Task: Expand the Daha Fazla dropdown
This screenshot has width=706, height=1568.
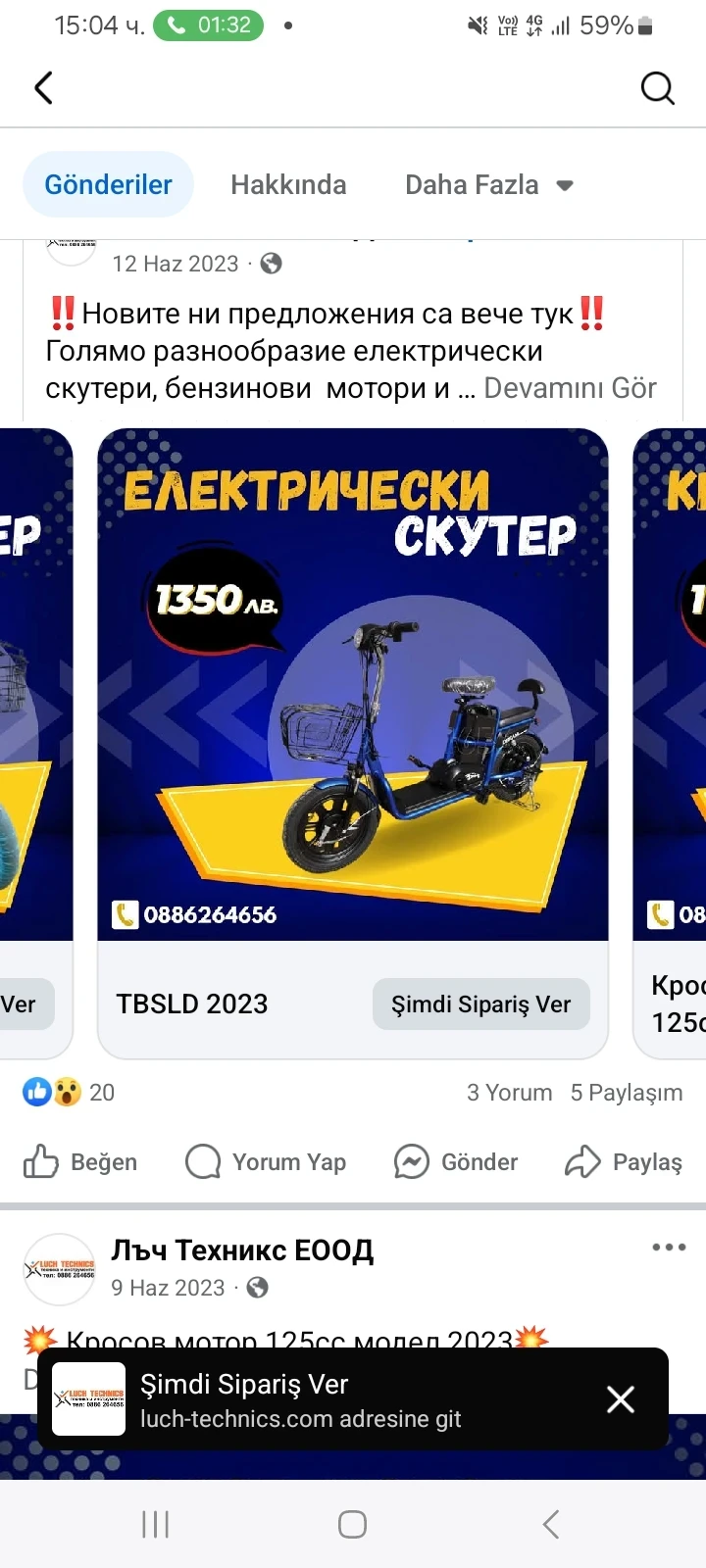Action: (x=489, y=184)
